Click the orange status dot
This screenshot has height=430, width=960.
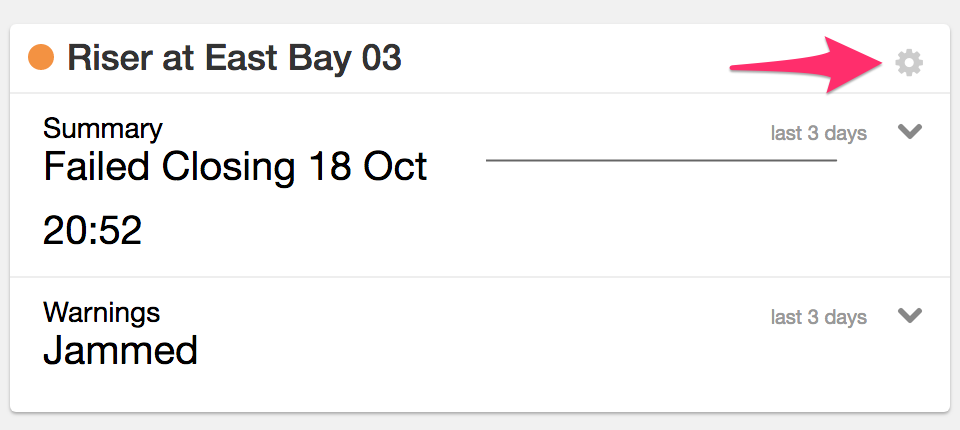pyautogui.click(x=41, y=58)
